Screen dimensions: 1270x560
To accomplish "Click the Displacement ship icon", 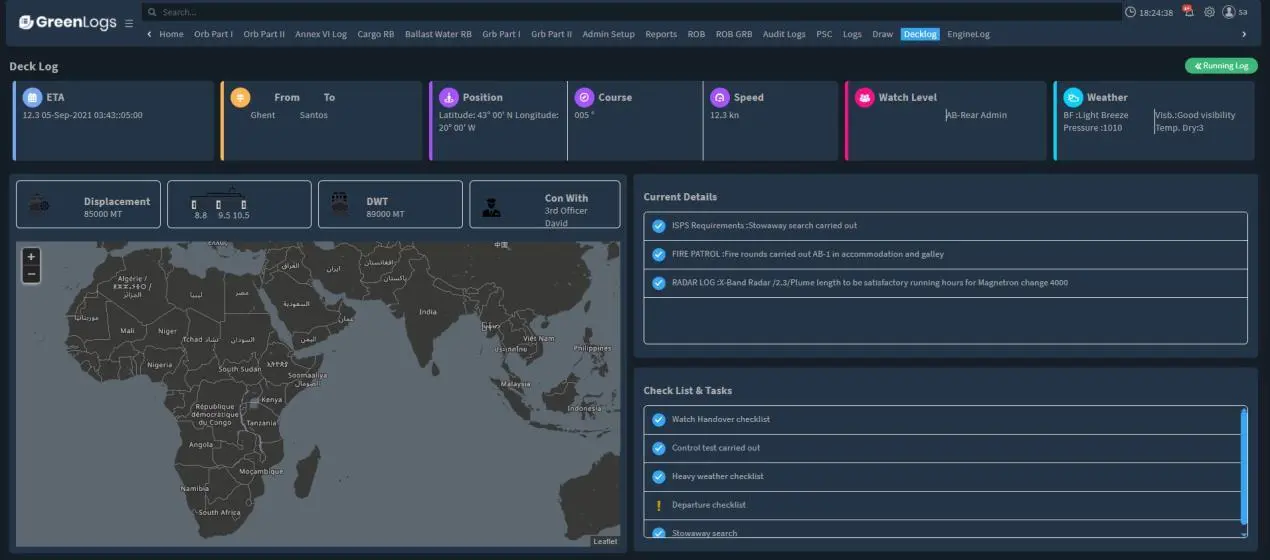I will 40,205.
